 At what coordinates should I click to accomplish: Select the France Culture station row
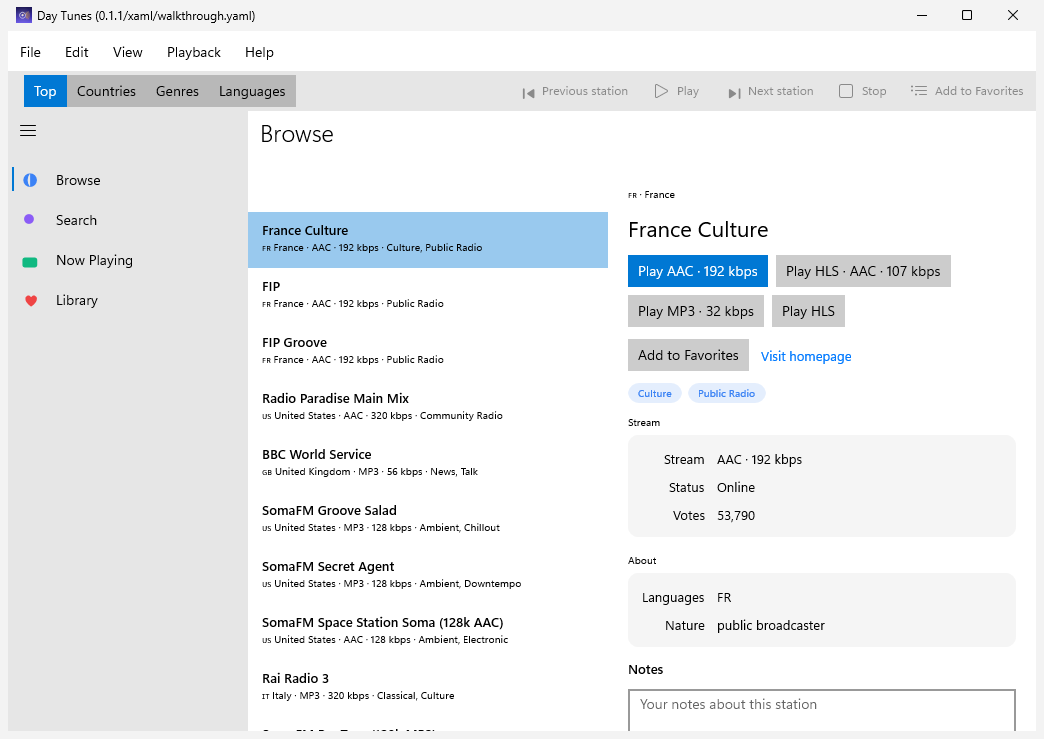point(428,240)
